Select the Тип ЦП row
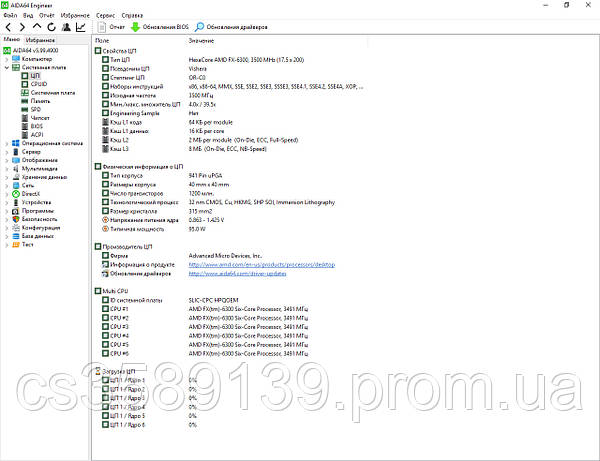600x461 pixels. click(203, 60)
